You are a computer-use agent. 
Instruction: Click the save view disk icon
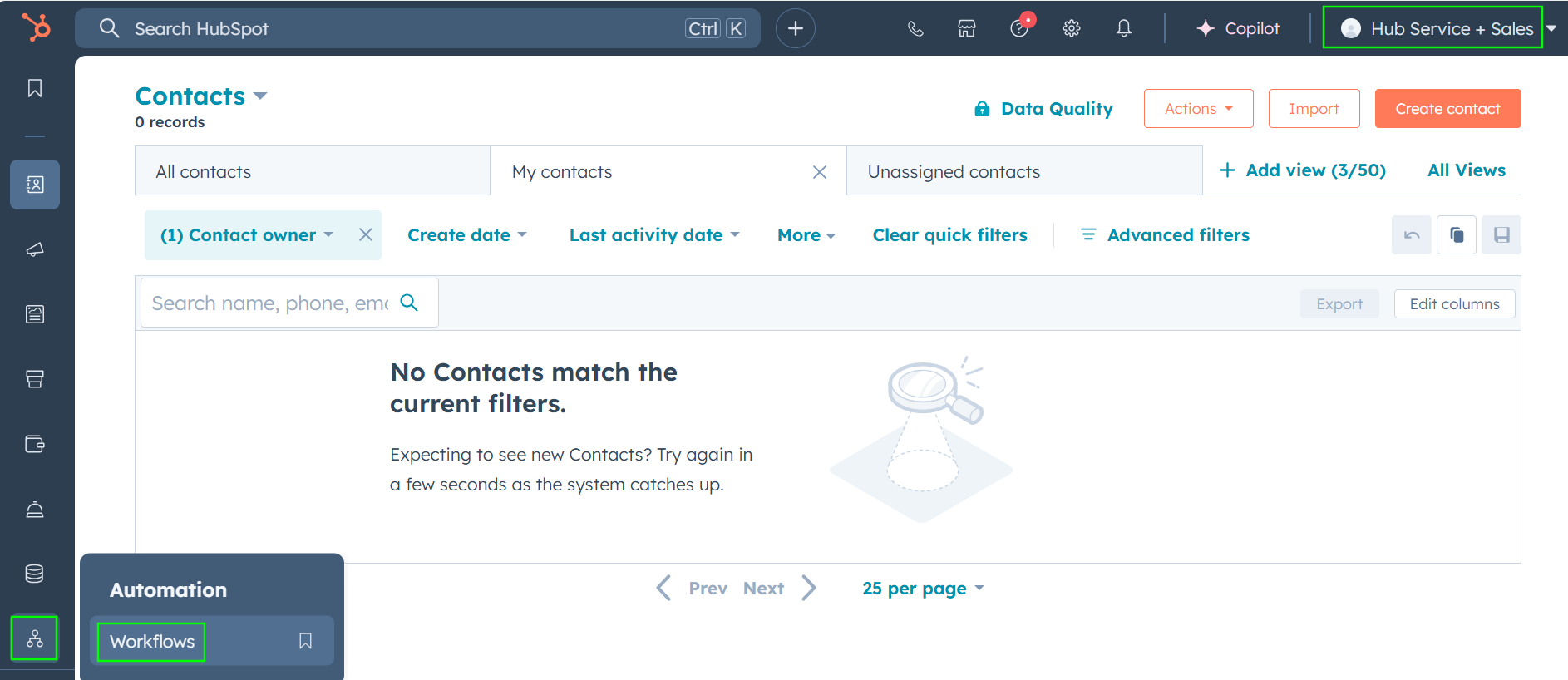pos(1501,235)
